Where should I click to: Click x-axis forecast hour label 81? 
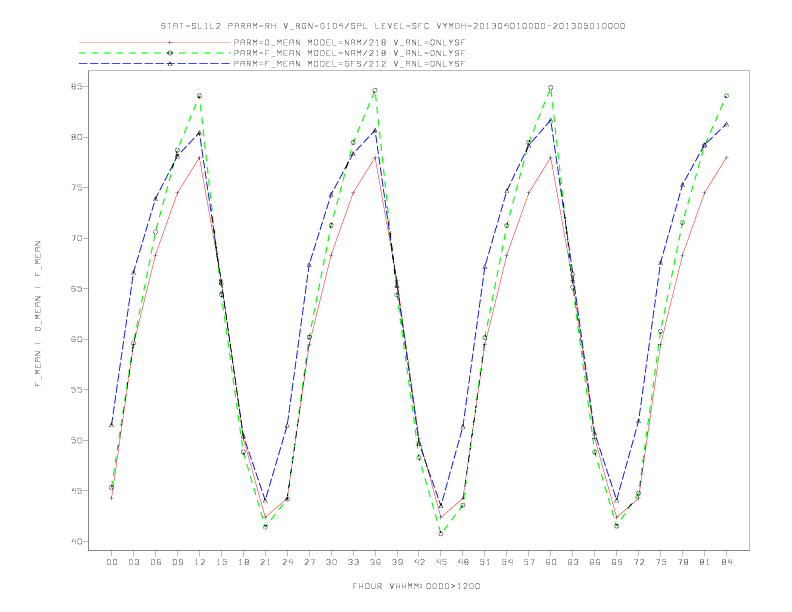click(x=705, y=562)
